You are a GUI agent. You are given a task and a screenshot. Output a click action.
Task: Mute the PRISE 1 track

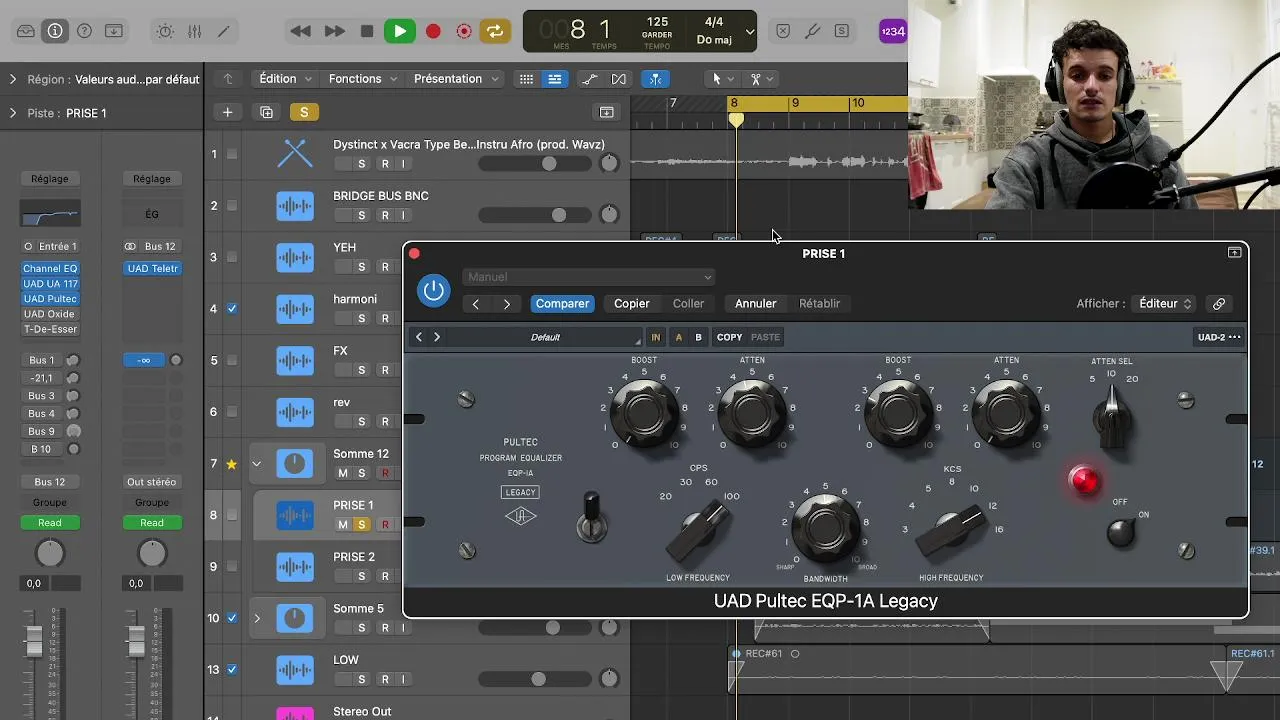coord(343,525)
